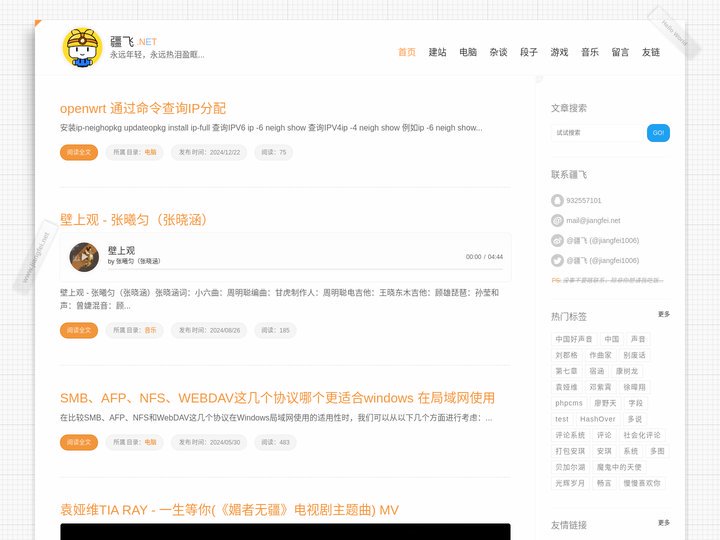Open the QQ contact icon 932557101
This screenshot has height=540, width=720.
[x=557, y=201]
